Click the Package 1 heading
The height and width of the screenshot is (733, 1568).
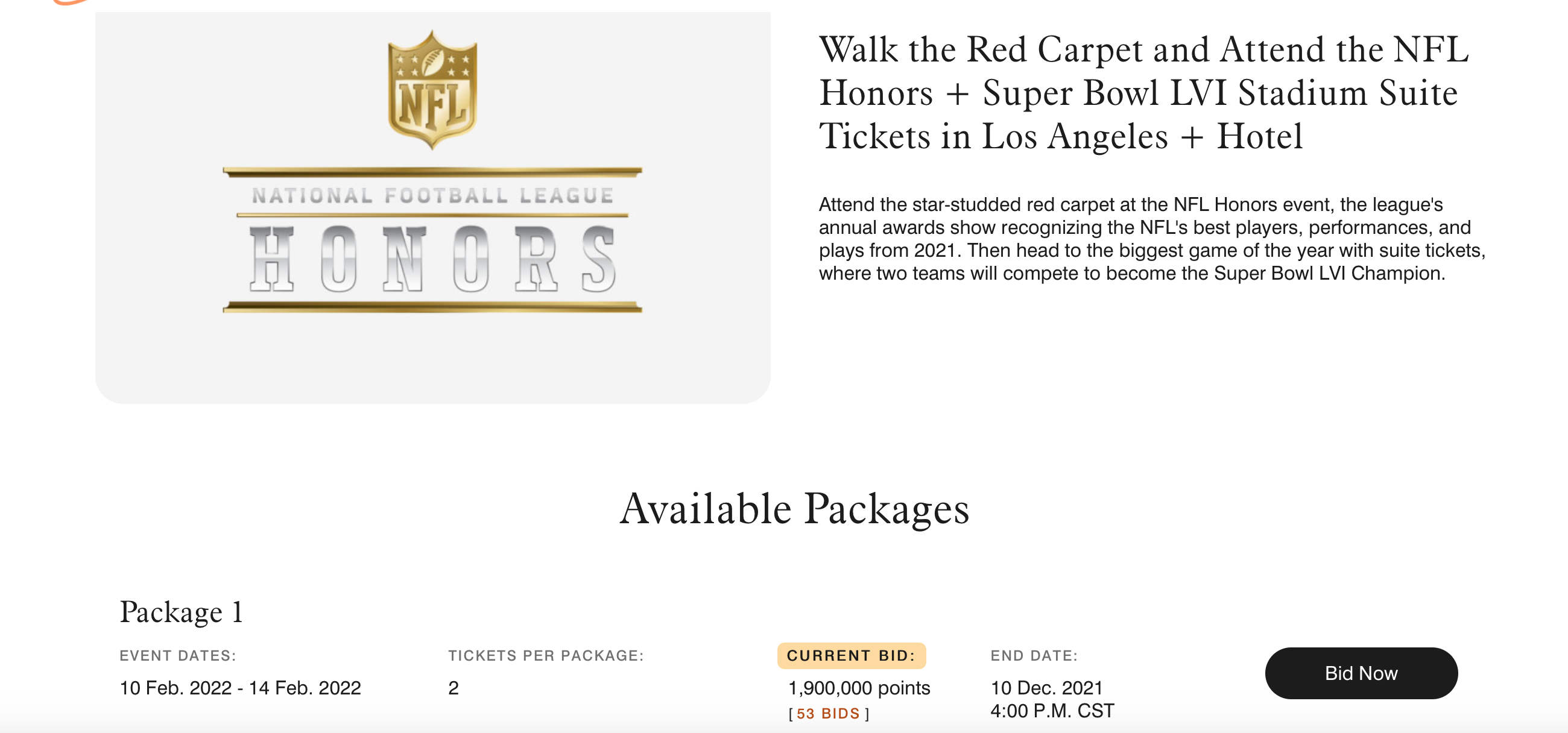tap(182, 611)
